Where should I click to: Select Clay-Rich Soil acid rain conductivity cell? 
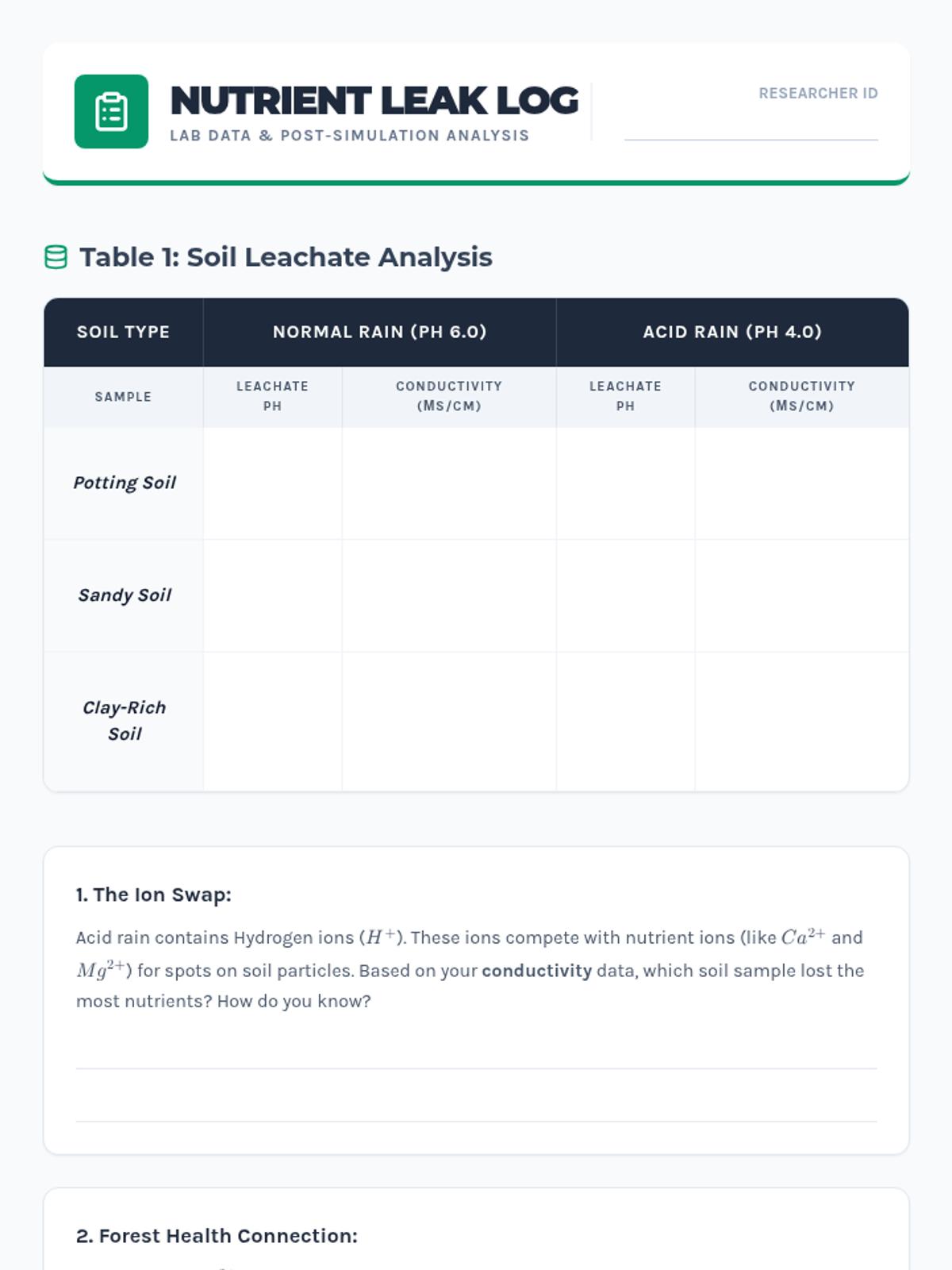click(802, 722)
